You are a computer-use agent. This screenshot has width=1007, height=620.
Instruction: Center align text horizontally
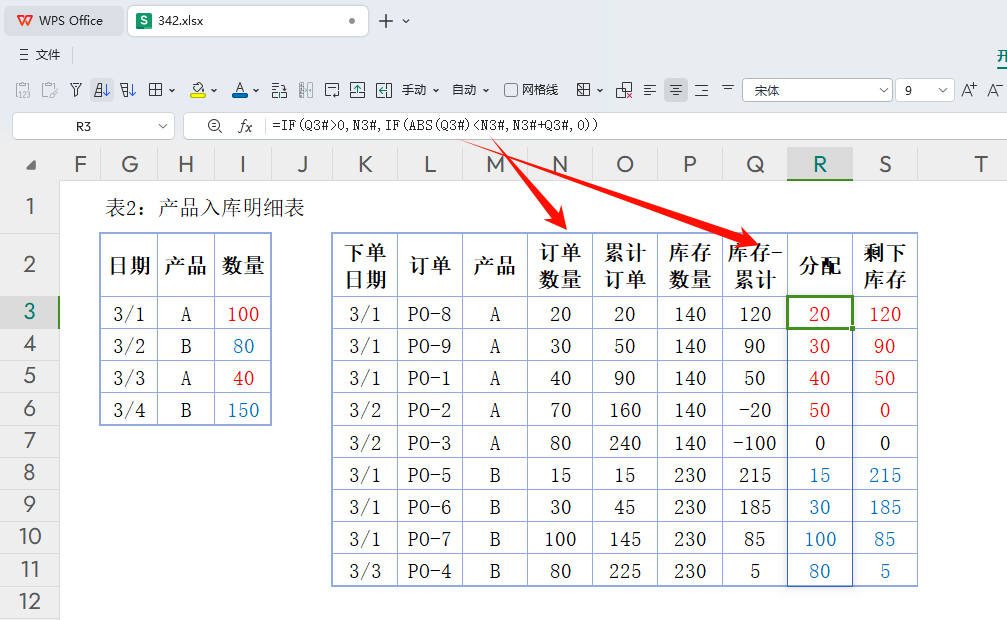676,90
